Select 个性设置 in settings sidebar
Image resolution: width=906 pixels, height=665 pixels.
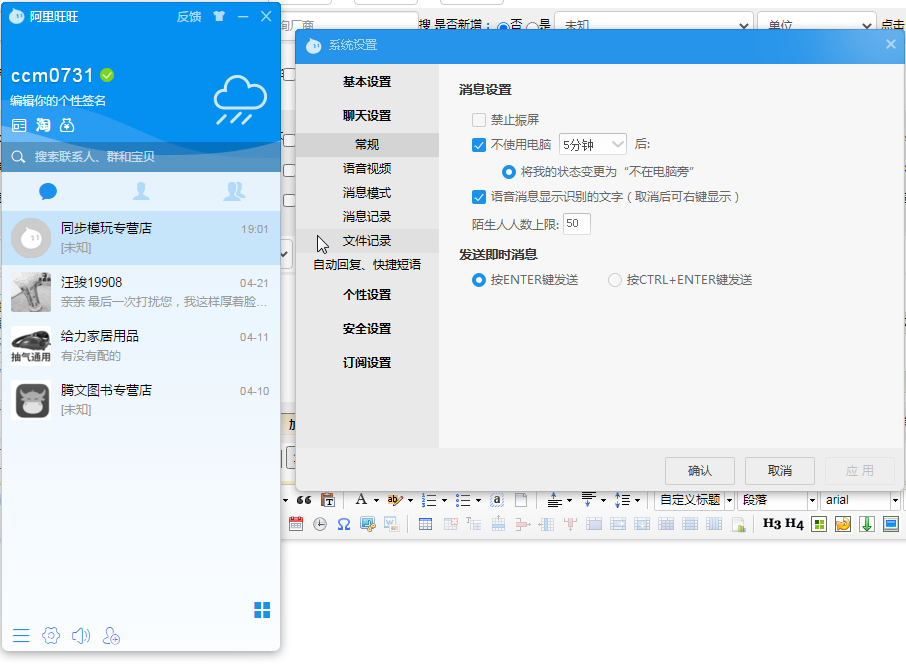click(x=367, y=295)
